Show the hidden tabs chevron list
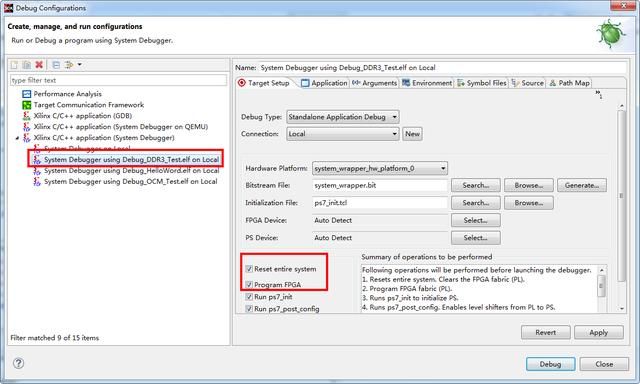 (598, 94)
